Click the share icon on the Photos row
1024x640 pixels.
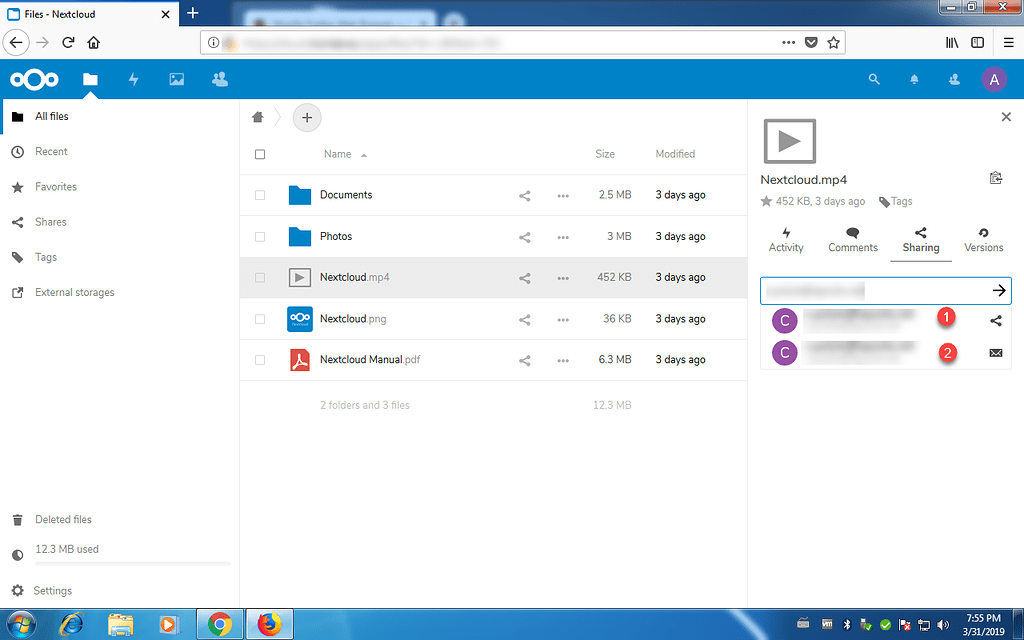coord(524,236)
